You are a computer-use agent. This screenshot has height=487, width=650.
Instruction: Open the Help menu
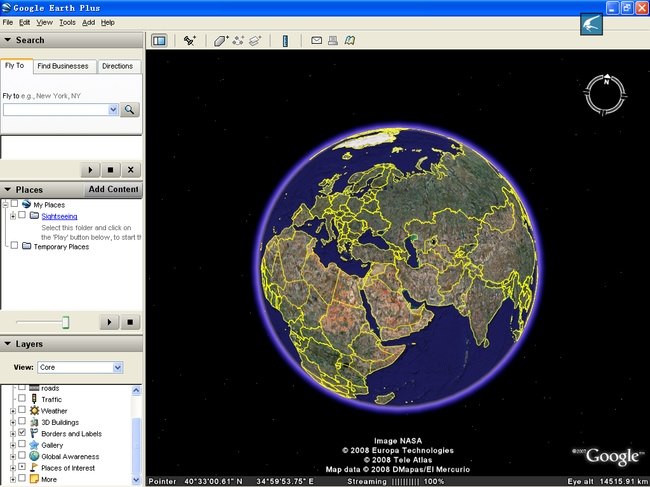(x=108, y=22)
